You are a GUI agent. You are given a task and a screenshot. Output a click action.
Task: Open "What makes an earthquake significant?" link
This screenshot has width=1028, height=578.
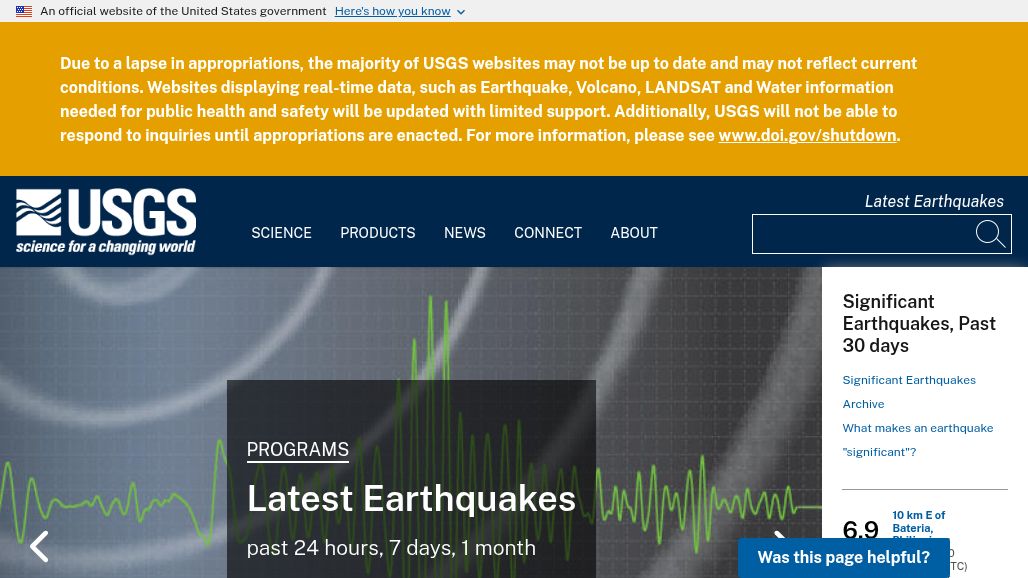tap(917, 429)
